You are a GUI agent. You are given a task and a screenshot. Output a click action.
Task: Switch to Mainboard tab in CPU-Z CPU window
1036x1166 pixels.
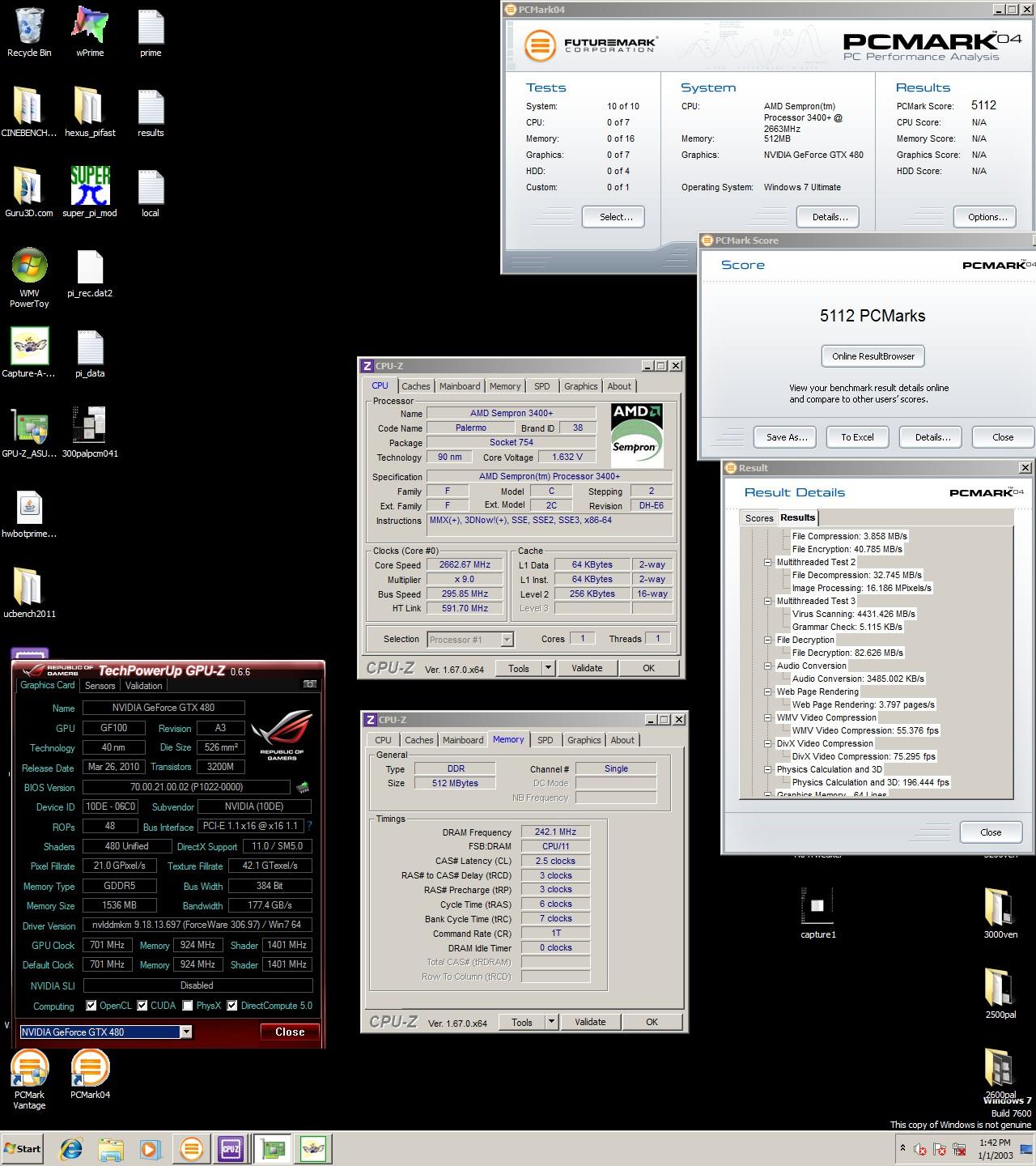coord(460,386)
